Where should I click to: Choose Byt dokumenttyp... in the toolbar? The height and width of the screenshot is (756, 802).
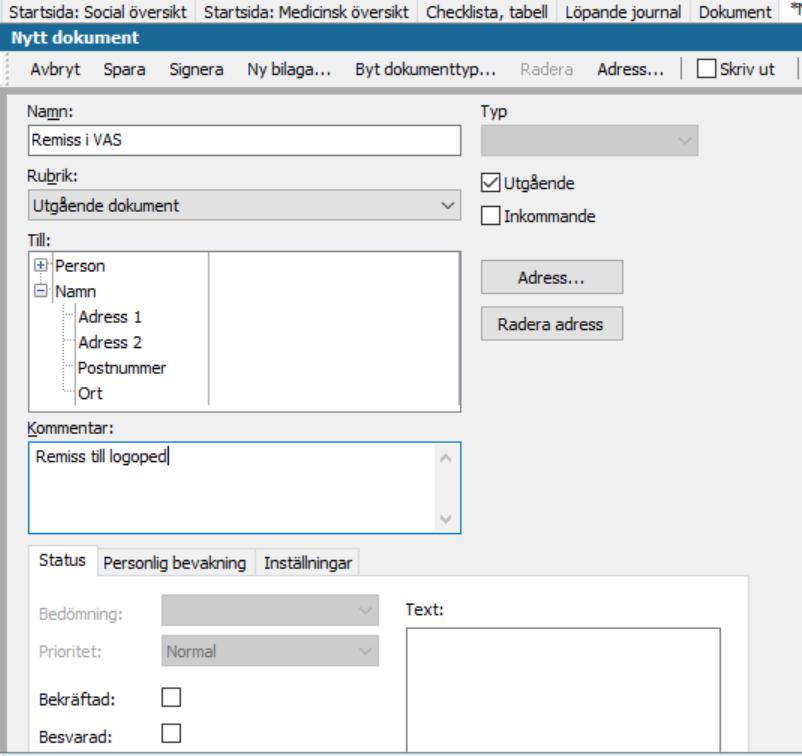coord(426,69)
